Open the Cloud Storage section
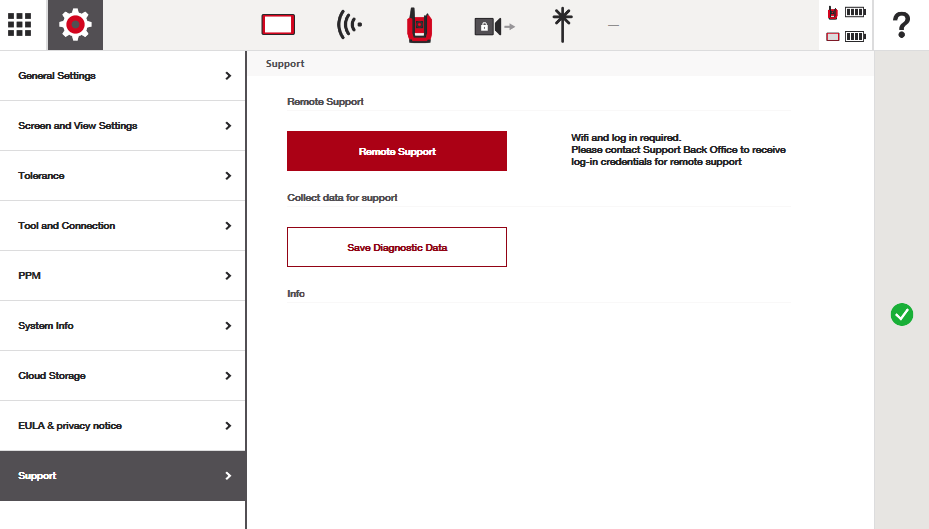 122,376
